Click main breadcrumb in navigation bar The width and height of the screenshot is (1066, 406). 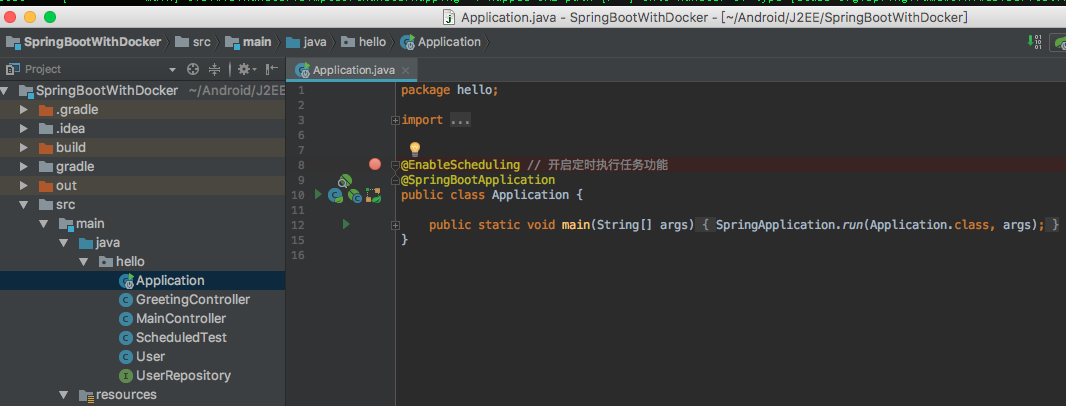(248, 42)
